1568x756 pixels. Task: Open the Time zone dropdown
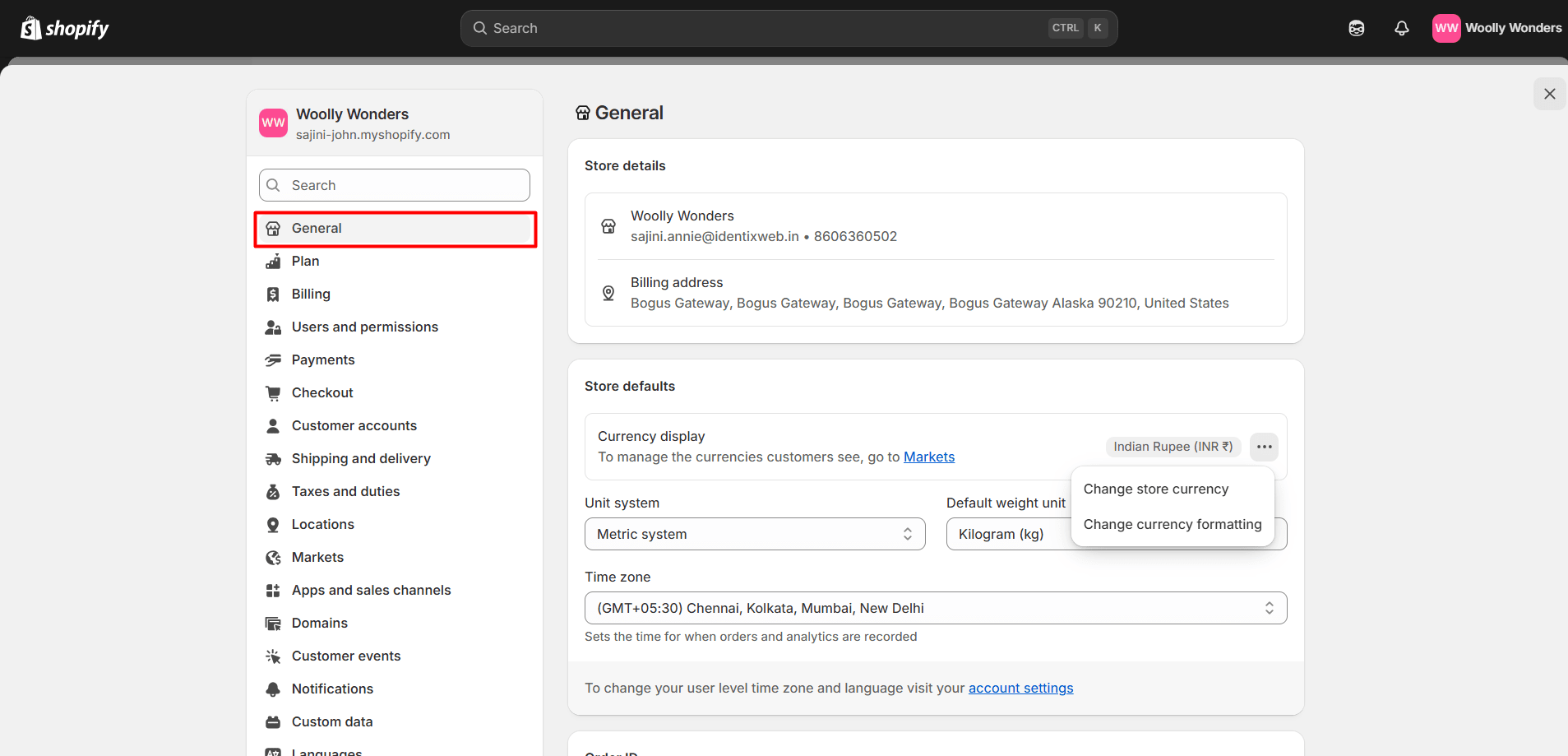tap(936, 608)
